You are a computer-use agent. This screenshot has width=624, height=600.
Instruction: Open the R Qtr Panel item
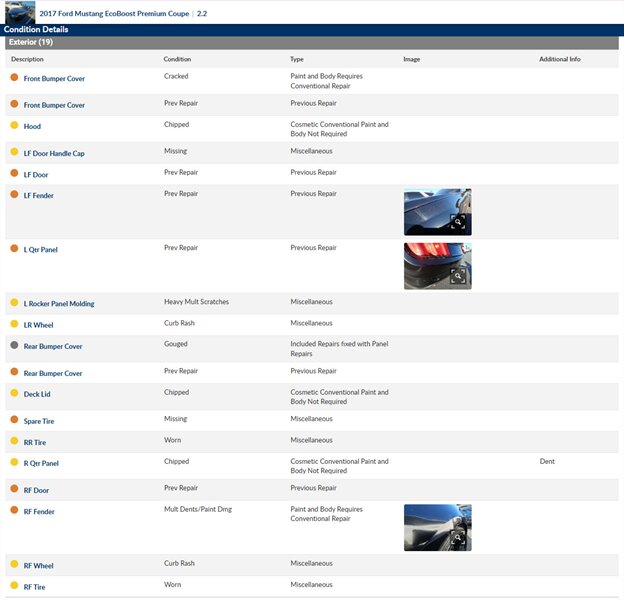(x=41, y=463)
